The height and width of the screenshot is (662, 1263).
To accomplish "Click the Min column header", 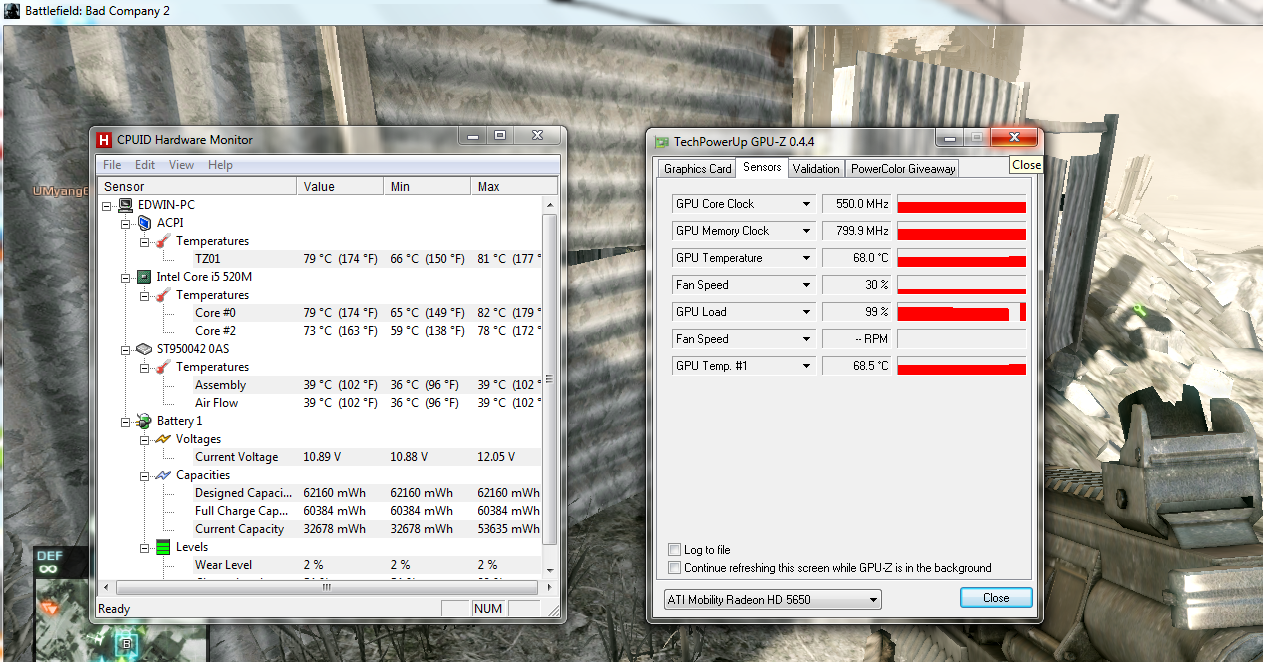I will click(427, 187).
